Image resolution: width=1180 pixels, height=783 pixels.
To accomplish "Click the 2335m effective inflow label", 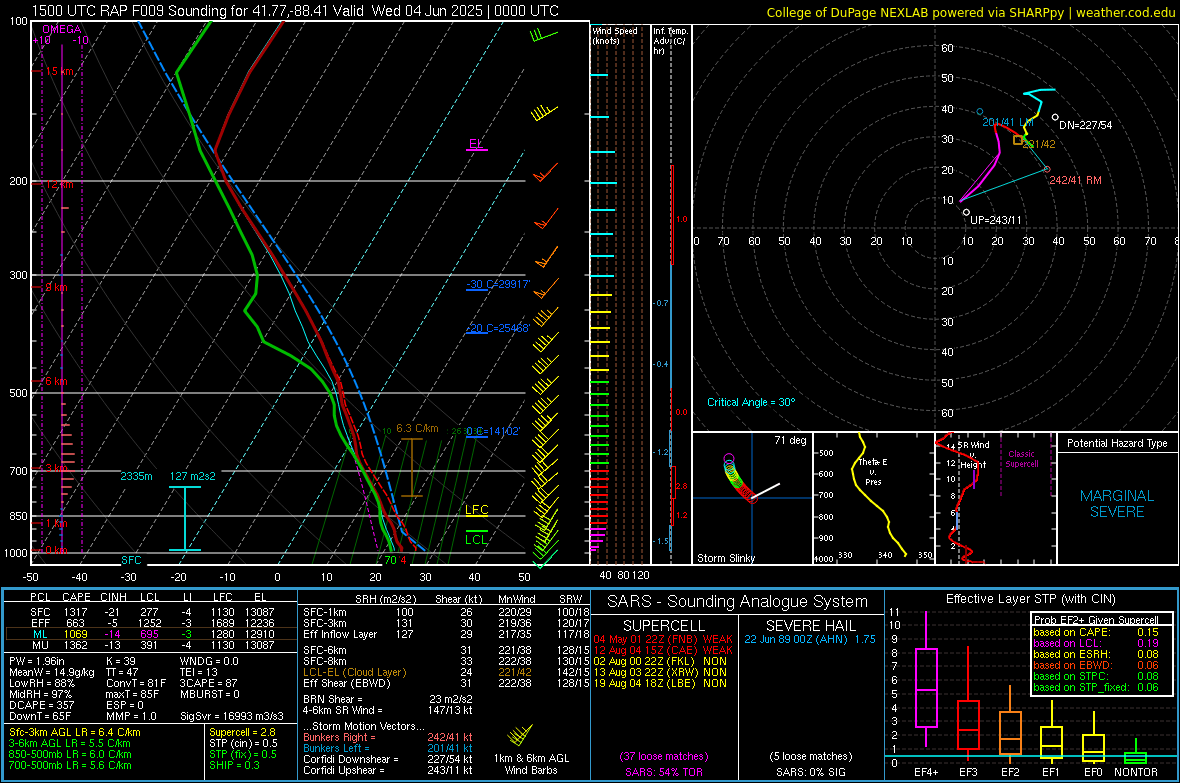I will click(136, 476).
